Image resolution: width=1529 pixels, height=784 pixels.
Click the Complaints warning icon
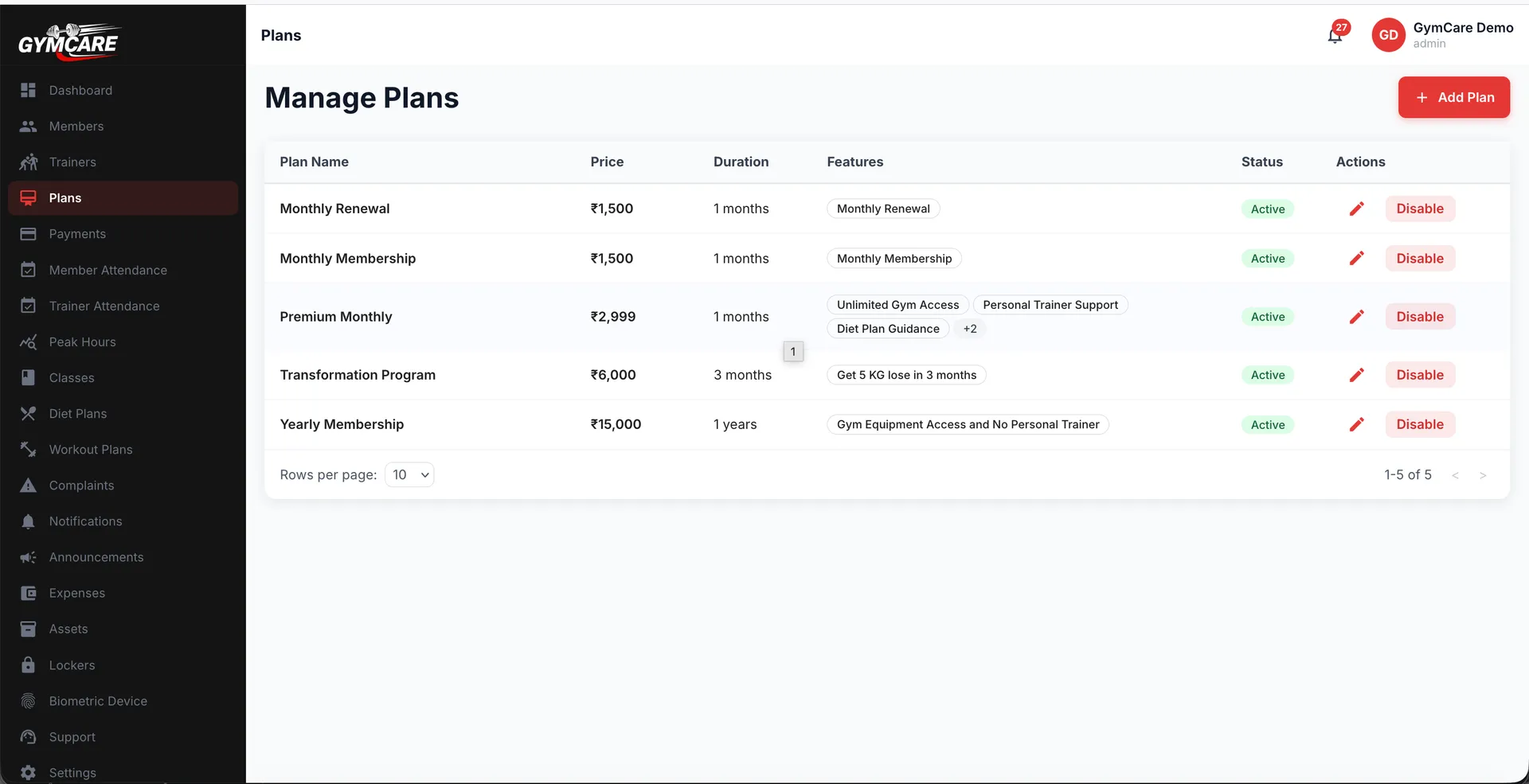29,486
